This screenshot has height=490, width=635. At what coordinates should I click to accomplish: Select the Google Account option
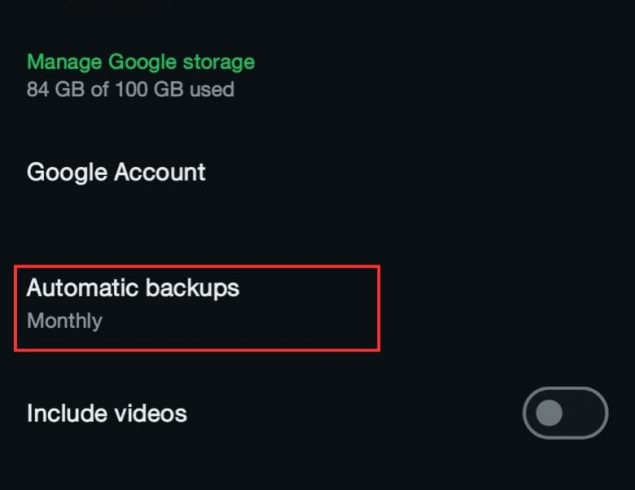pos(116,172)
